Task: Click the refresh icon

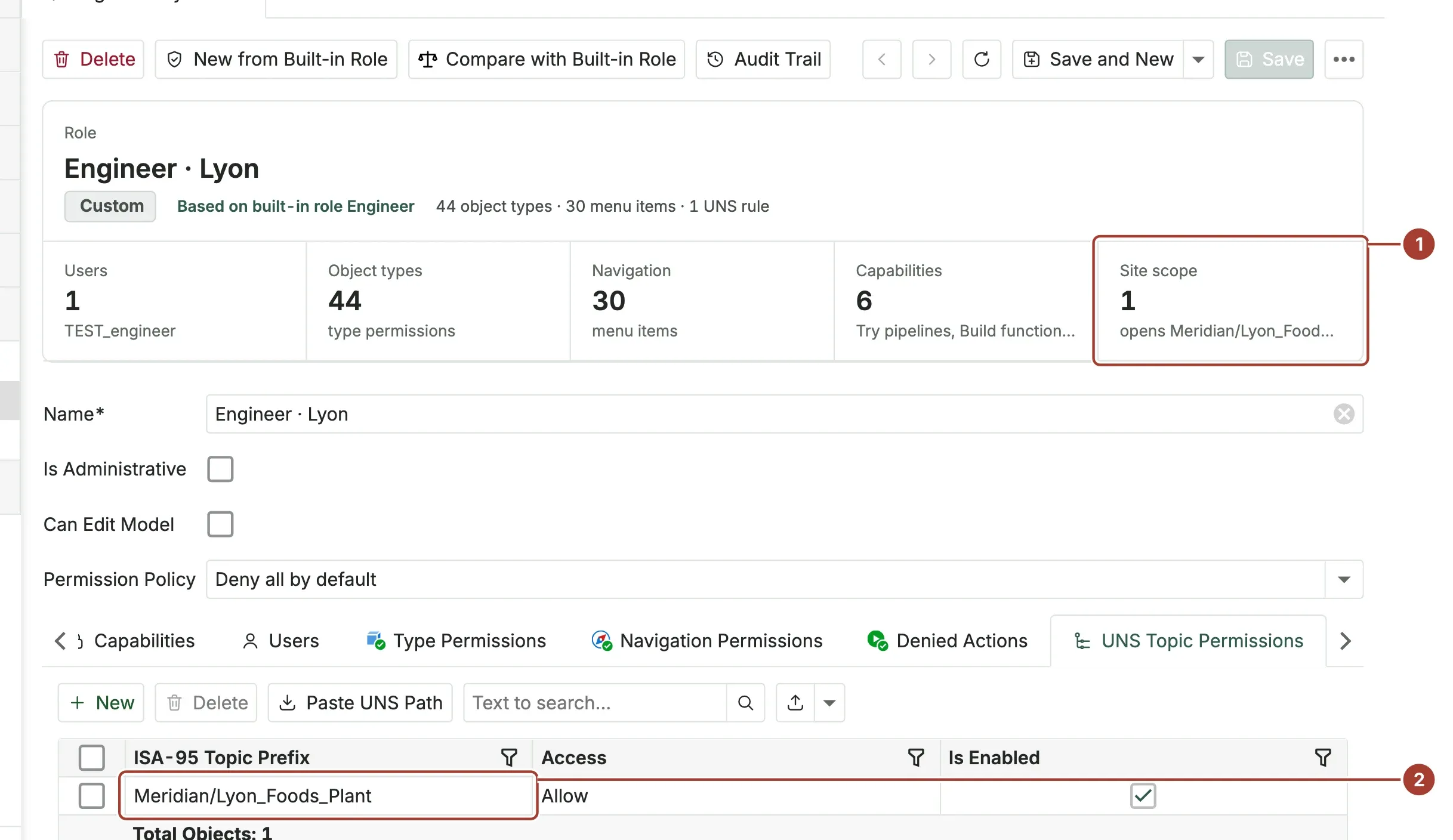Action: [x=982, y=59]
